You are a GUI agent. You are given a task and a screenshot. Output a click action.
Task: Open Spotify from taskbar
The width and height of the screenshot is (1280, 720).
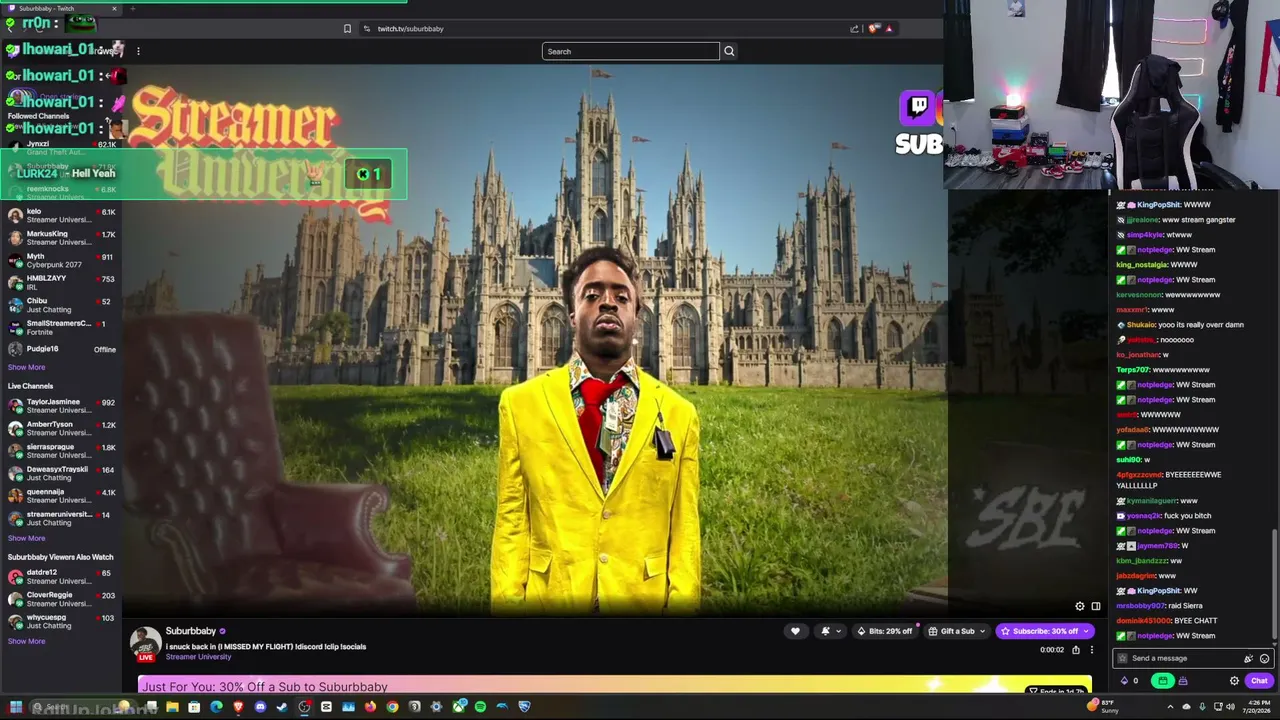480,707
